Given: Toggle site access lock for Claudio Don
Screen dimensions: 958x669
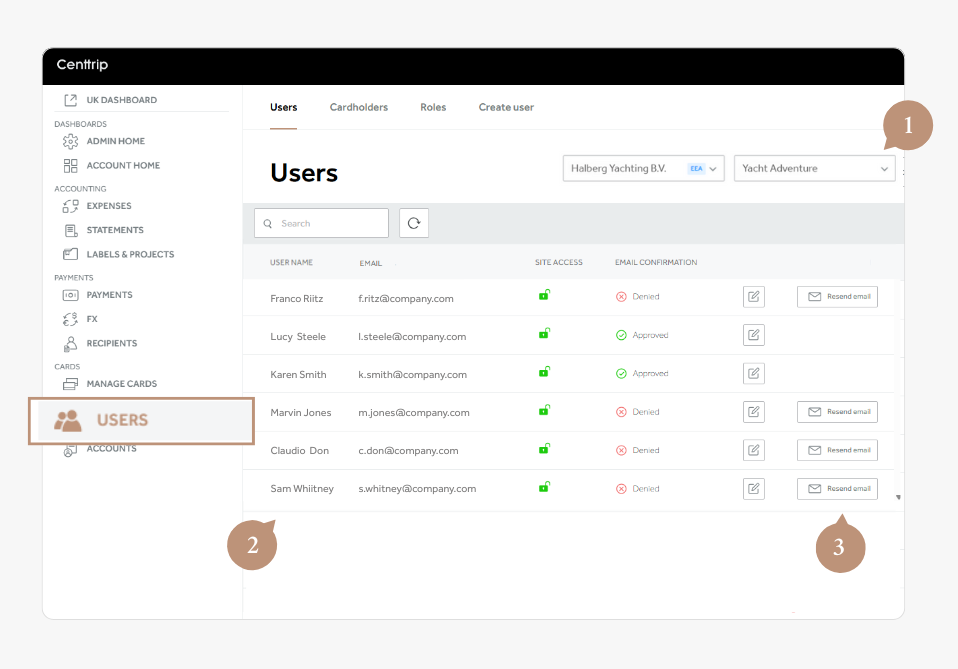Looking at the screenshot, I should pos(544,448).
